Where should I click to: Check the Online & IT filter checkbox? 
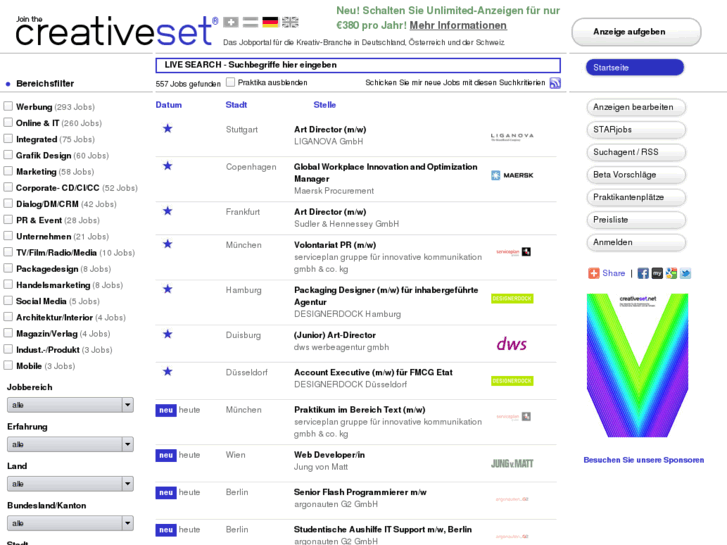tap(8, 122)
